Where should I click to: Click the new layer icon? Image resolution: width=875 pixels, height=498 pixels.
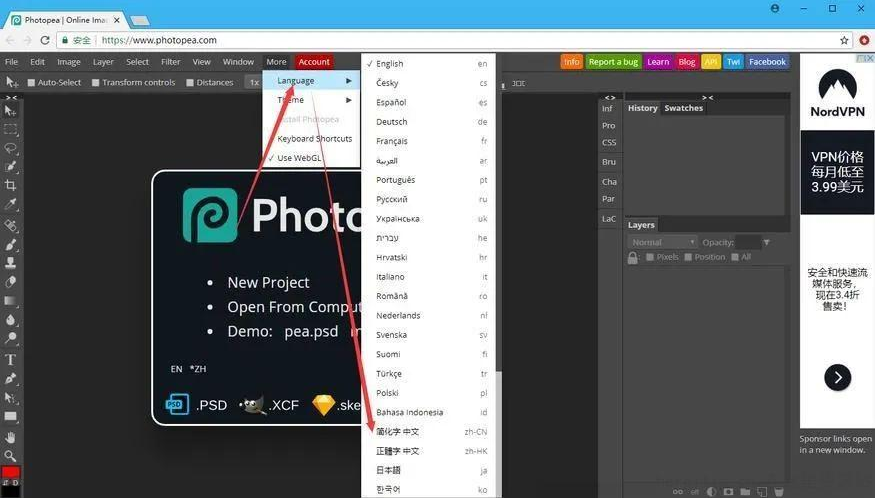[x=762, y=492]
